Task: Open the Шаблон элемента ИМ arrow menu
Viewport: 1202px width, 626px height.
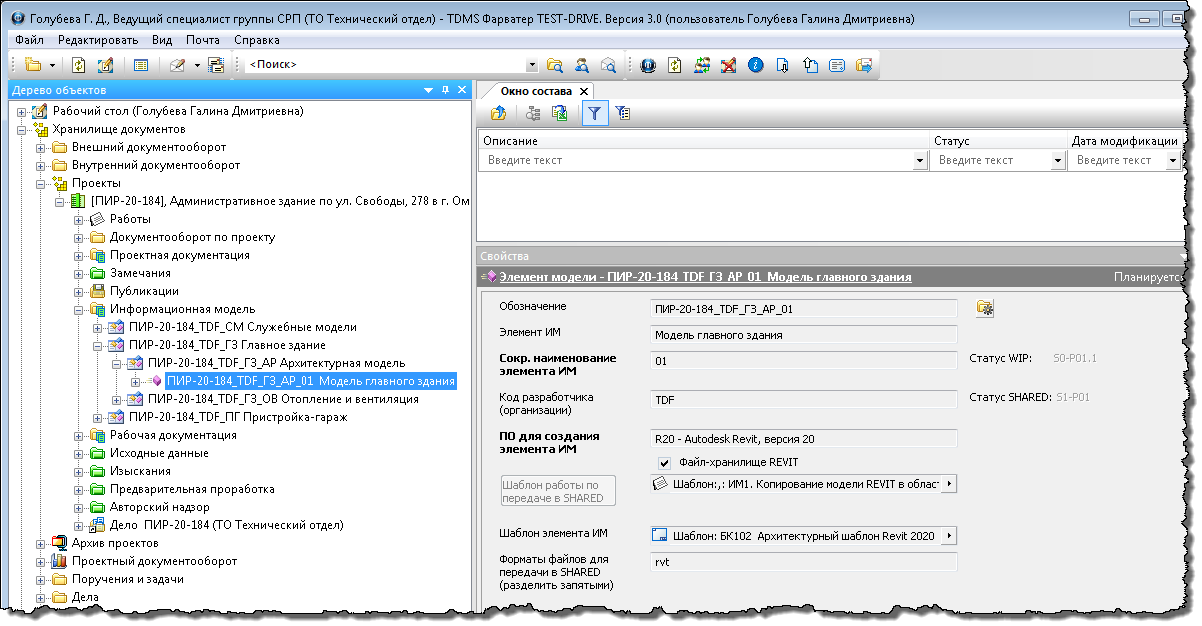Action: pos(949,536)
